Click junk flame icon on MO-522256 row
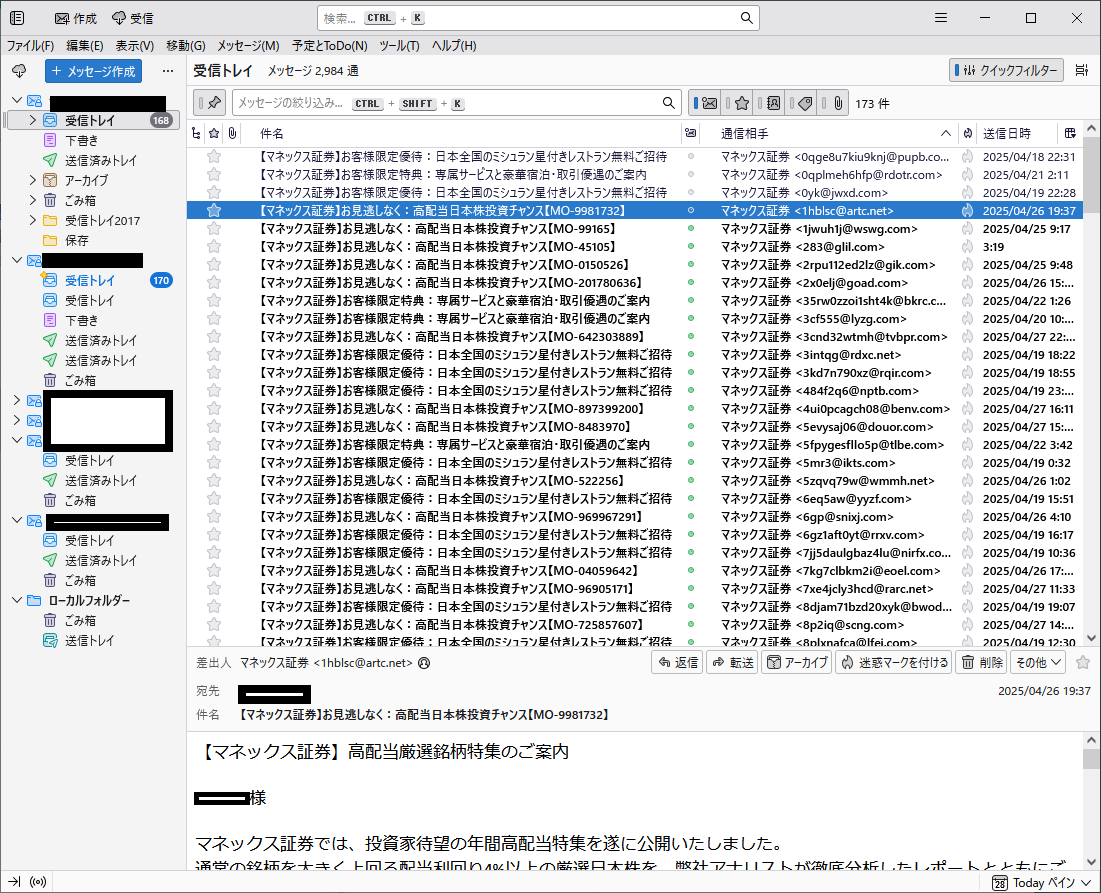 point(968,481)
